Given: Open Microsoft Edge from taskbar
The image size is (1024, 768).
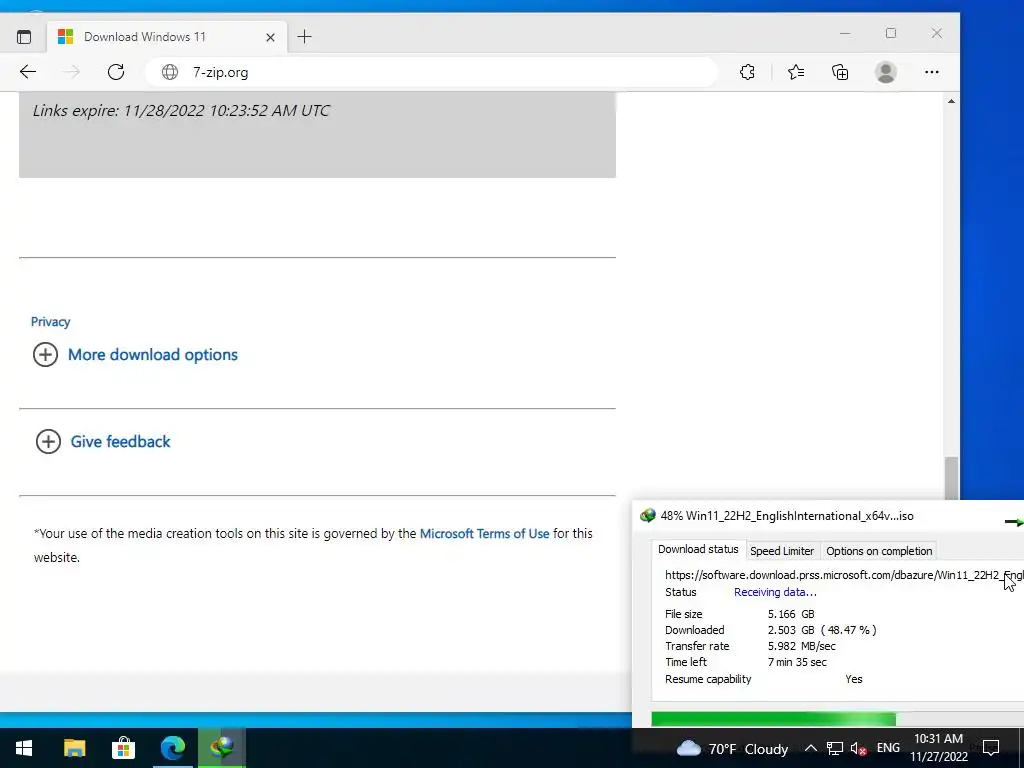Looking at the screenshot, I should coord(172,748).
